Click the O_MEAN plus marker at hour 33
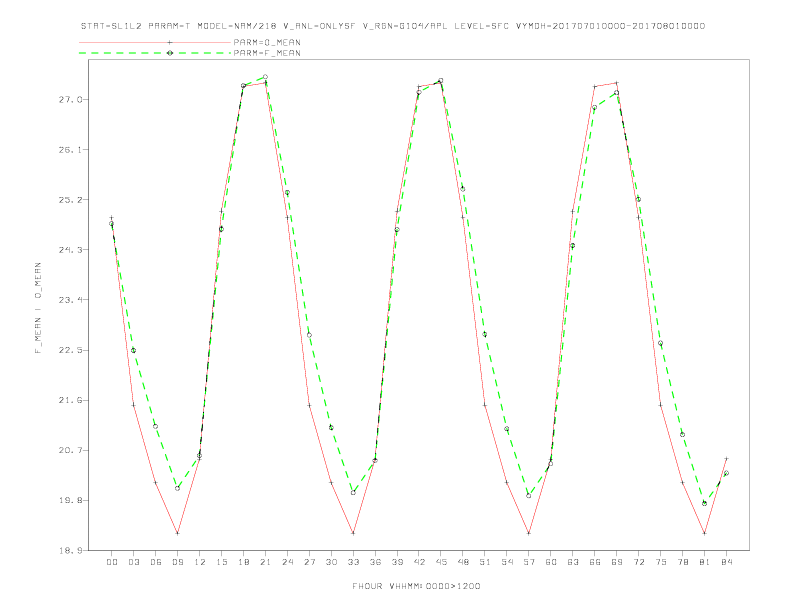This screenshot has width=792, height=612. 353,533
